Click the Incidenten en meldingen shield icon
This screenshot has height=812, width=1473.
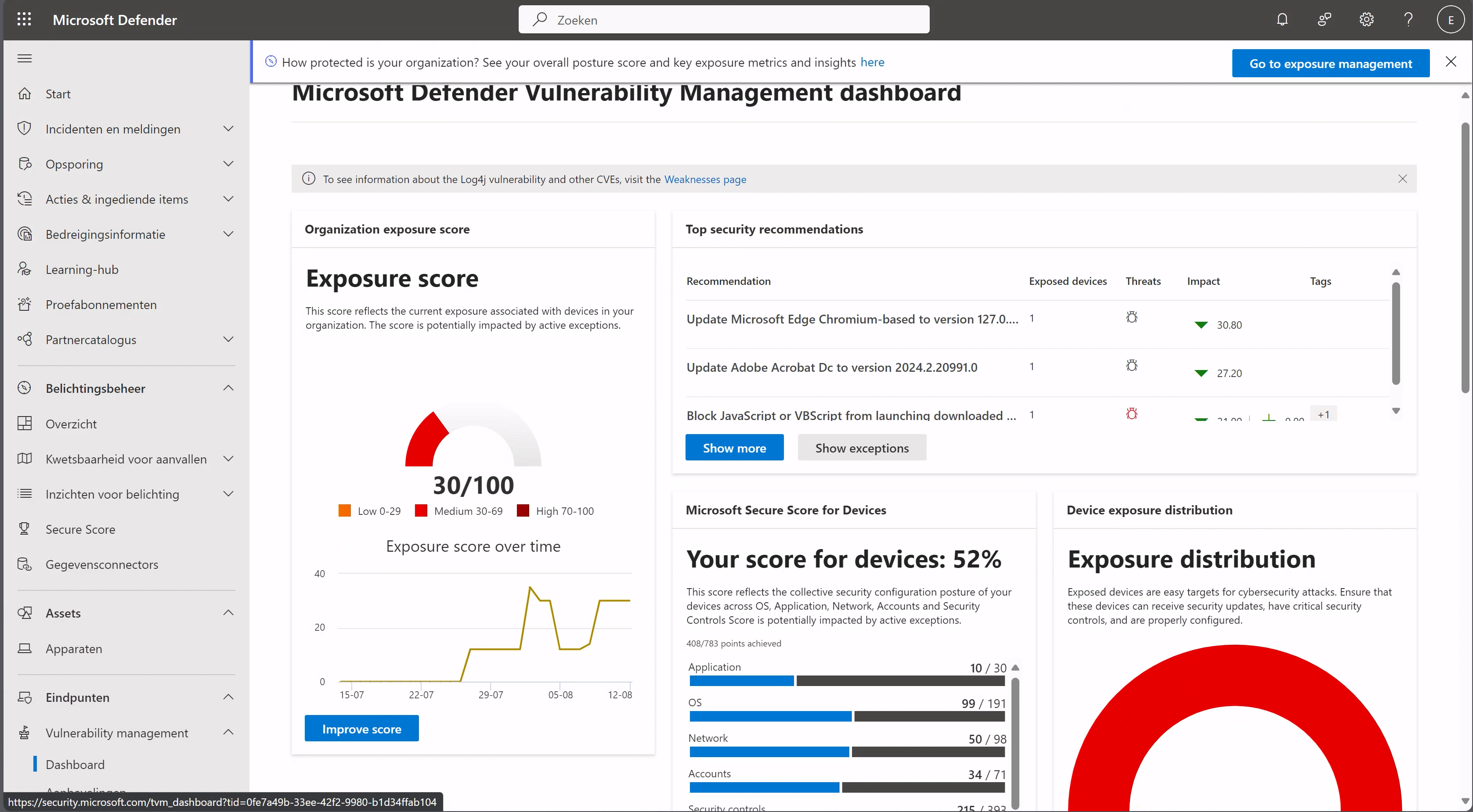(25, 129)
